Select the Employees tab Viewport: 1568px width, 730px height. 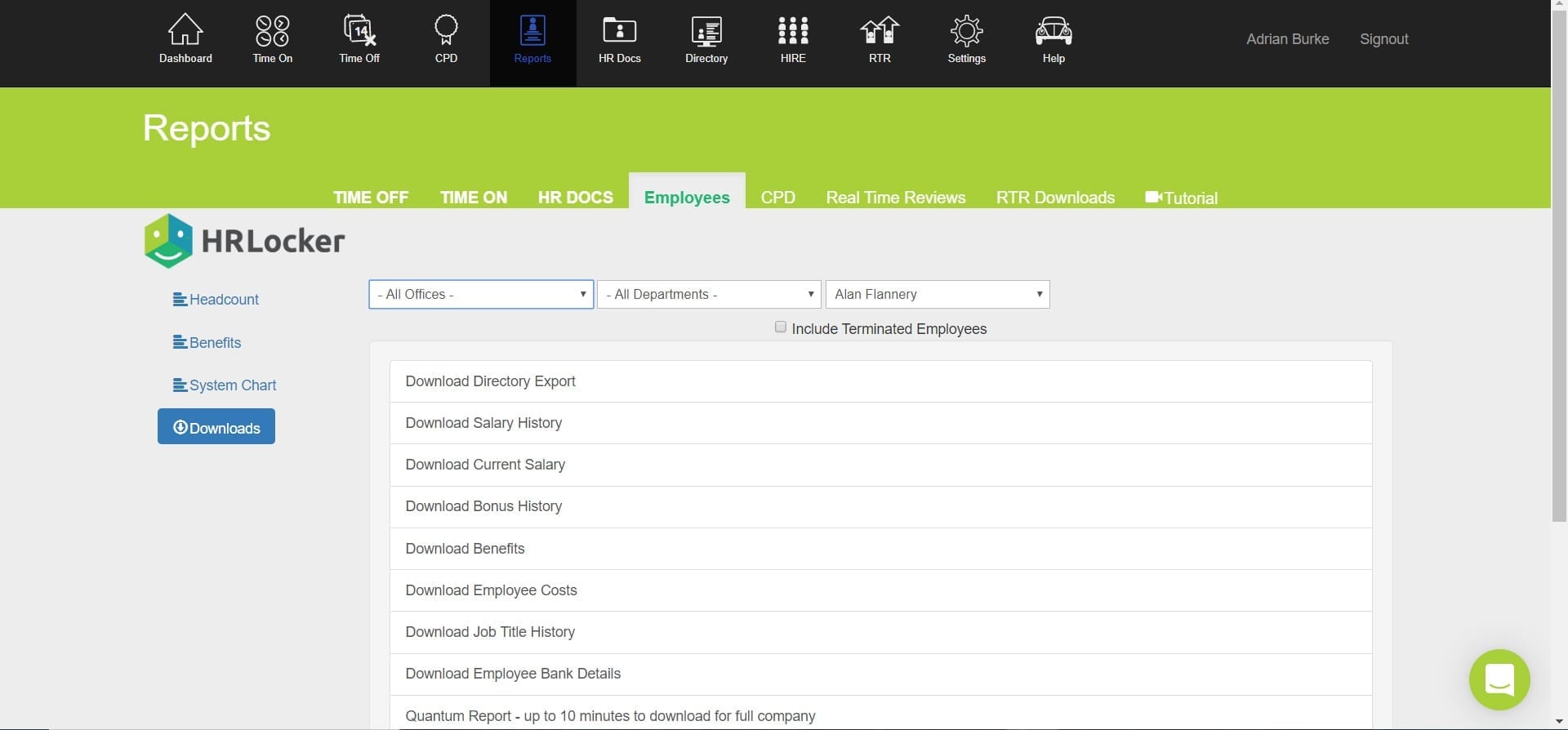tap(687, 197)
